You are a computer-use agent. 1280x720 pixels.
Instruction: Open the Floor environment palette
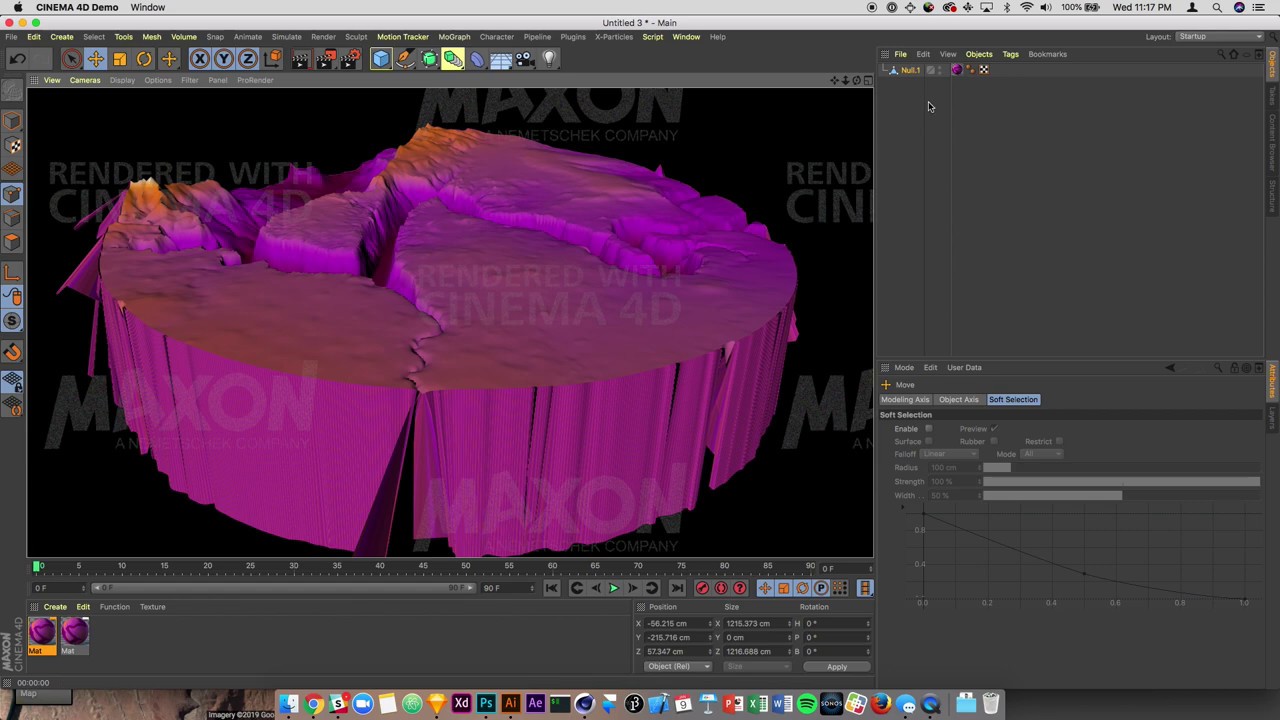[501, 59]
